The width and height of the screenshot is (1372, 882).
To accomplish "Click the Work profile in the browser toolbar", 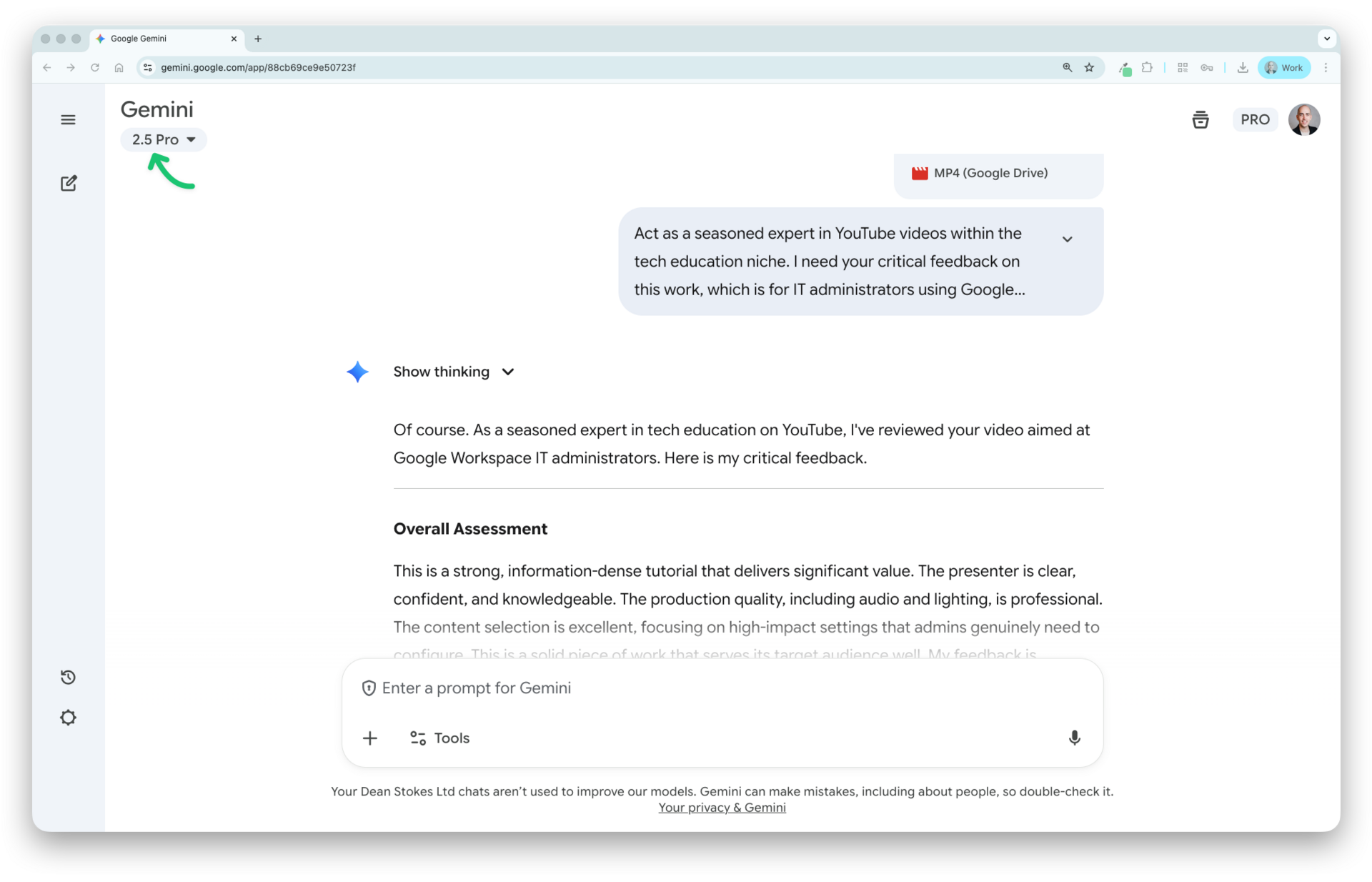I will click(x=1283, y=67).
